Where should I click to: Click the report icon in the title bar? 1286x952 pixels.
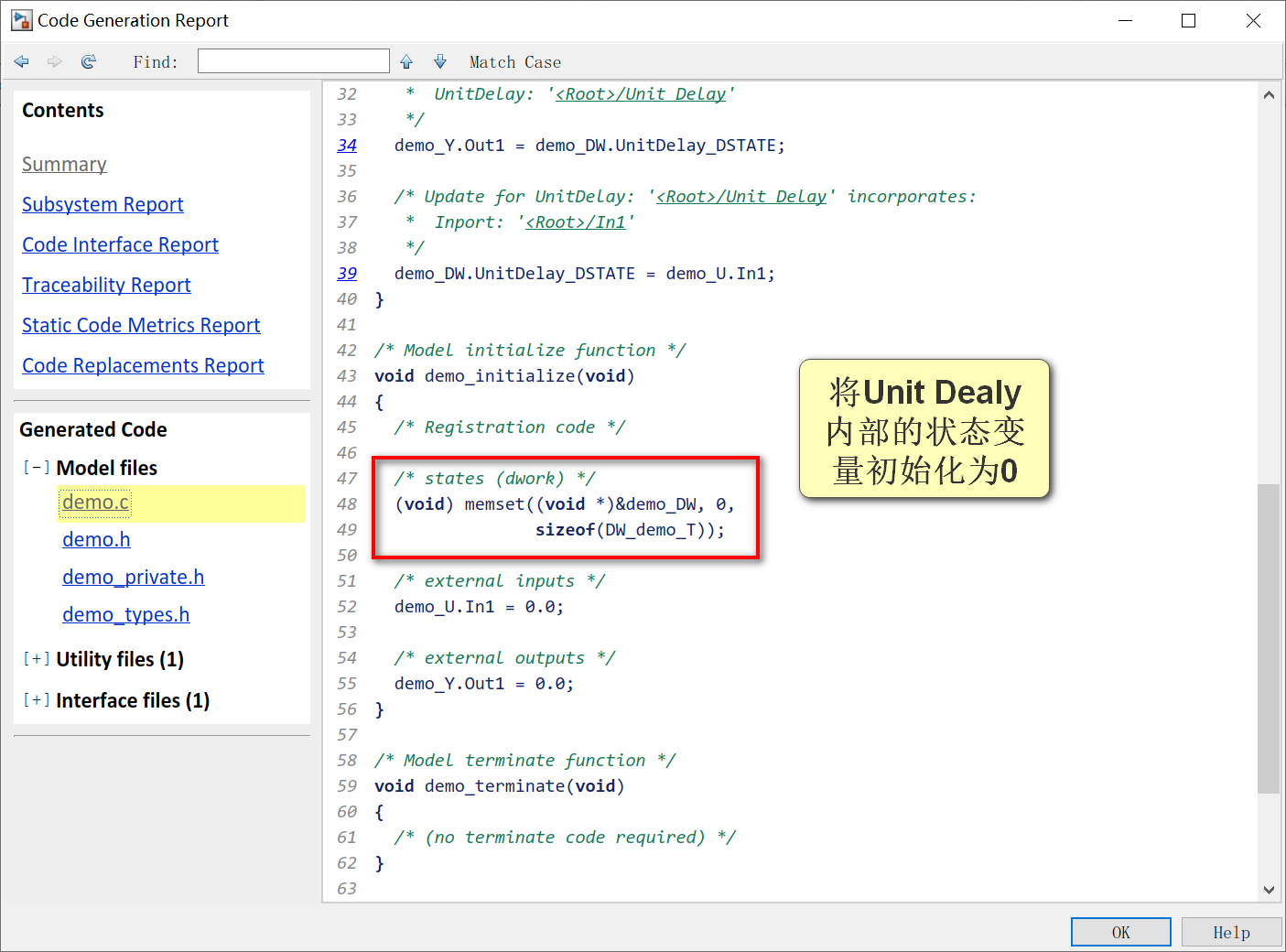click(x=20, y=19)
